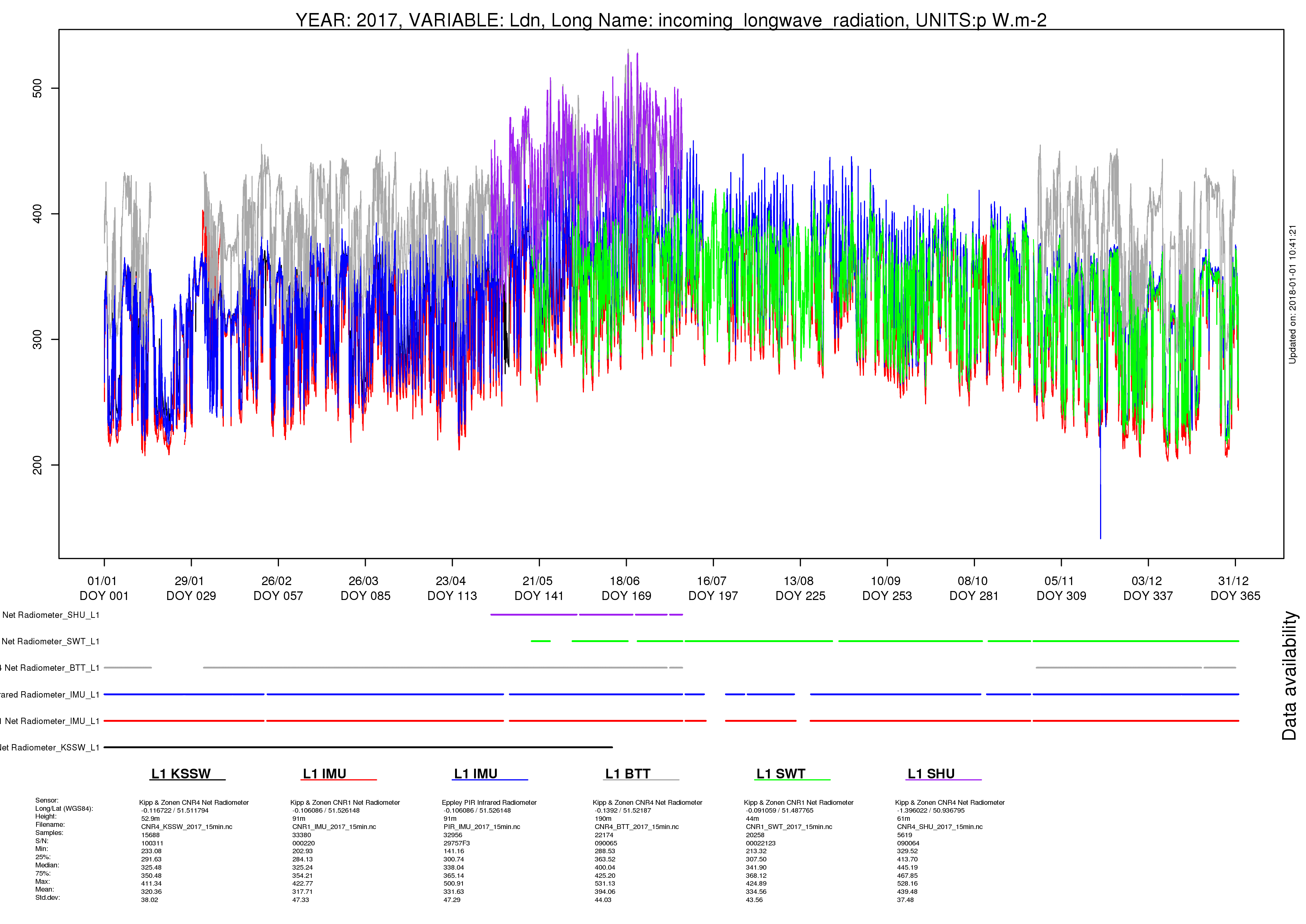The width and height of the screenshot is (1306, 924).
Task: Click the 'Net Radiometer_SWT_L1' availability row label
Action: tap(51, 641)
